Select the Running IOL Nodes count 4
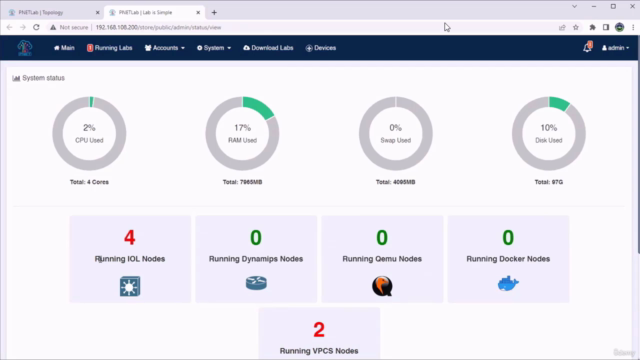The width and height of the screenshot is (640, 360). click(130, 237)
